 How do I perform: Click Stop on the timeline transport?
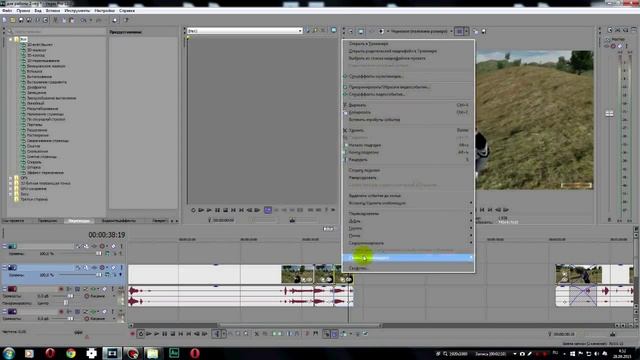click(173, 334)
